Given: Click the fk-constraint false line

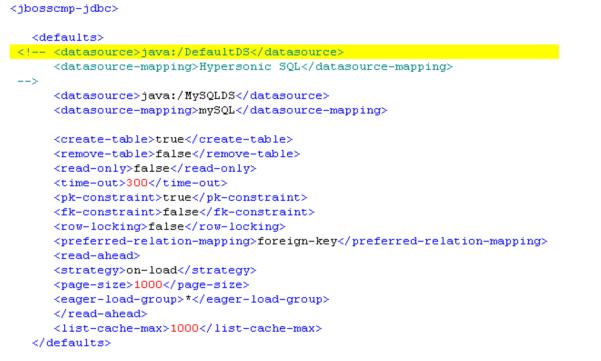Looking at the screenshot, I should click(x=184, y=212).
